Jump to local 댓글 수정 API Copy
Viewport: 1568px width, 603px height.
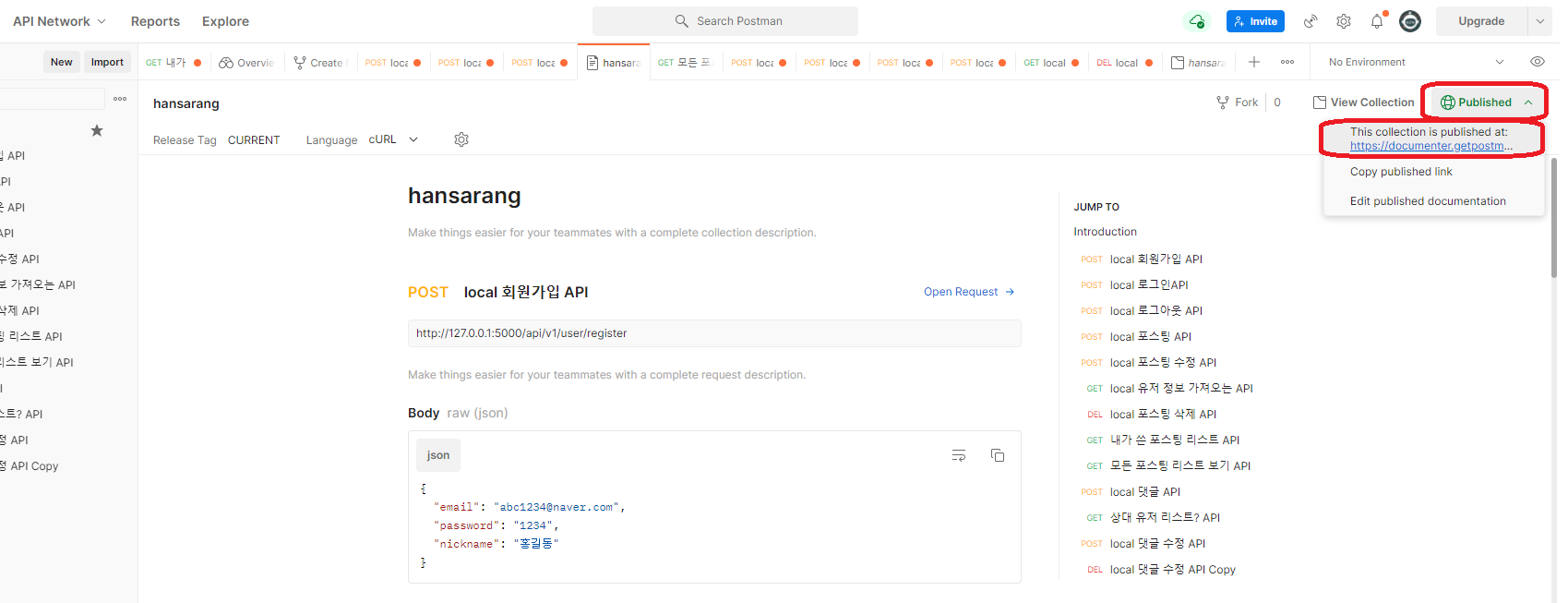pyautogui.click(x=1173, y=570)
